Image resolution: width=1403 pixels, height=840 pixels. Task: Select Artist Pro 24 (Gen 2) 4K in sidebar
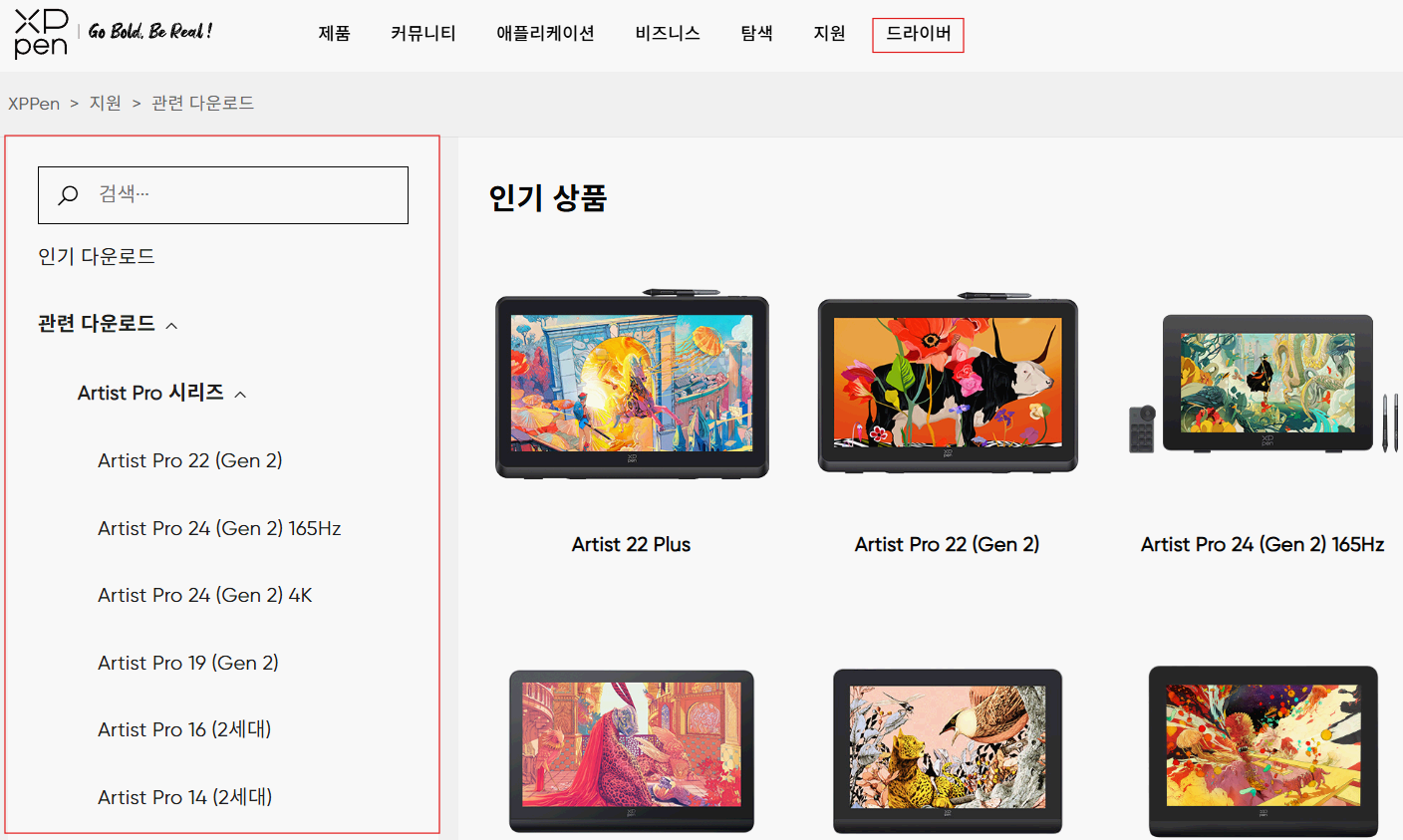pyautogui.click(x=205, y=595)
